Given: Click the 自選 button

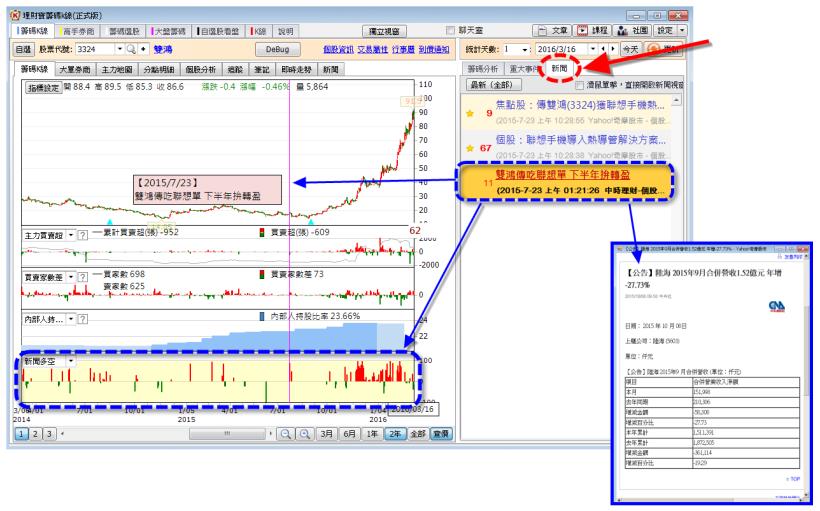Looking at the screenshot, I should [23, 49].
